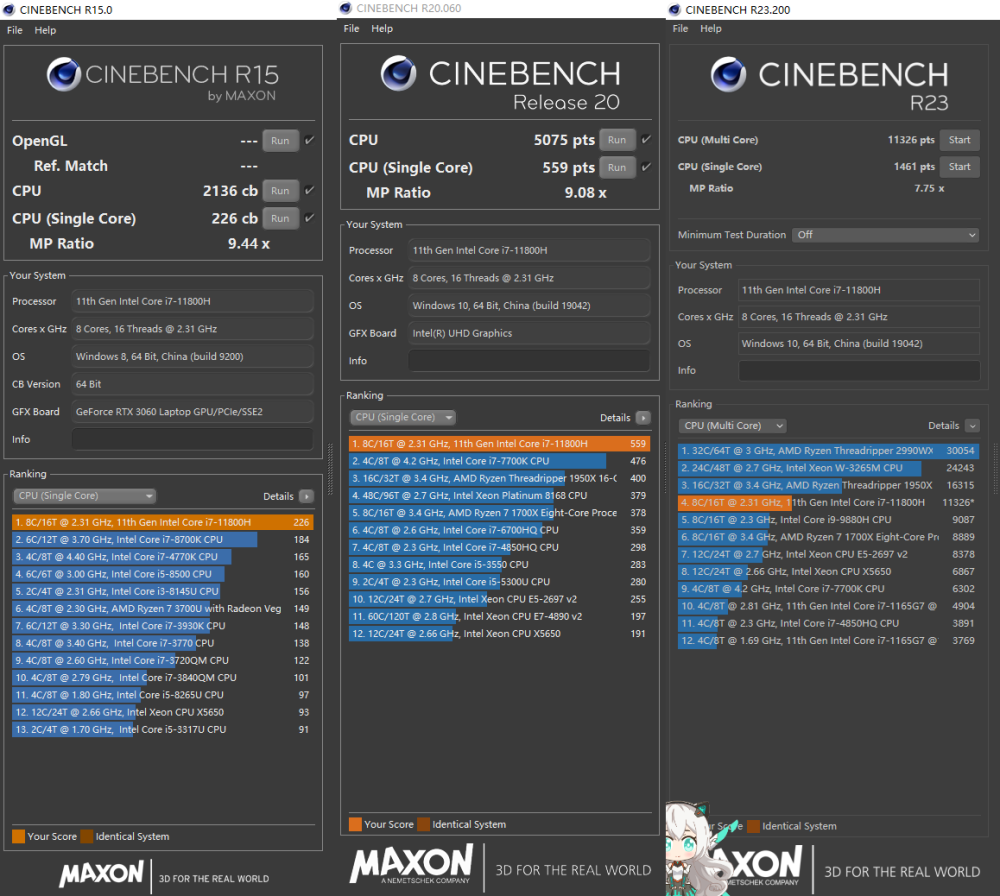Viewport: 1000px width, 896px height.
Task: Toggle the CPU test checkmark in R20
Action: [646, 140]
